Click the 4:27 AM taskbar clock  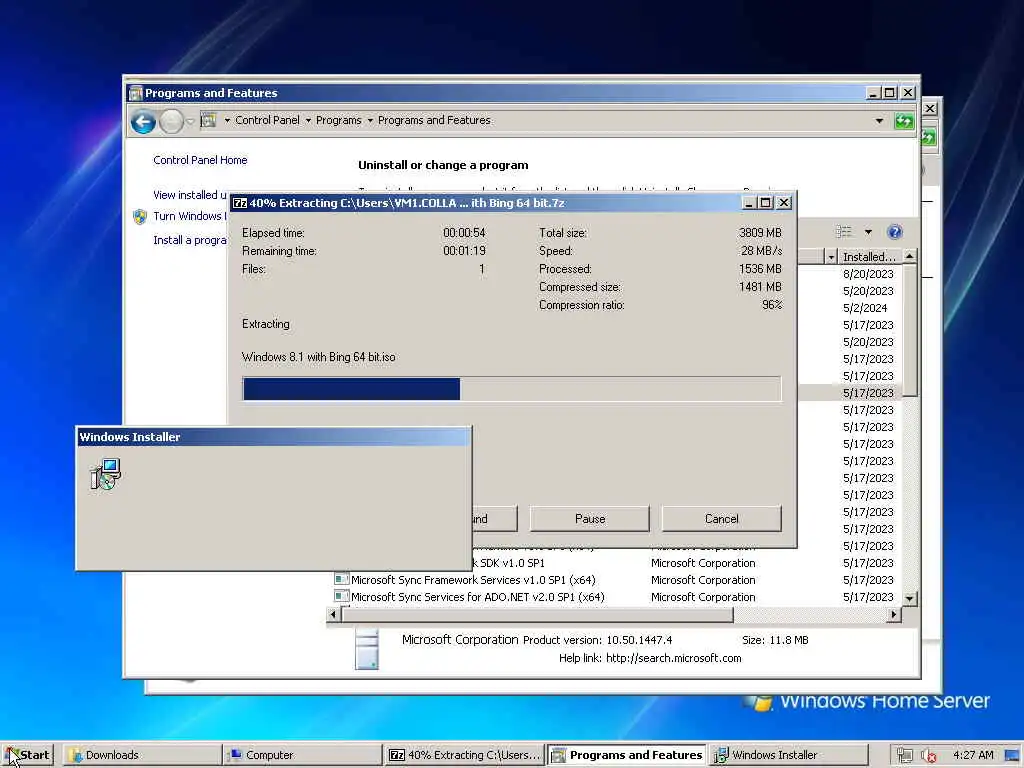pyautogui.click(x=973, y=755)
